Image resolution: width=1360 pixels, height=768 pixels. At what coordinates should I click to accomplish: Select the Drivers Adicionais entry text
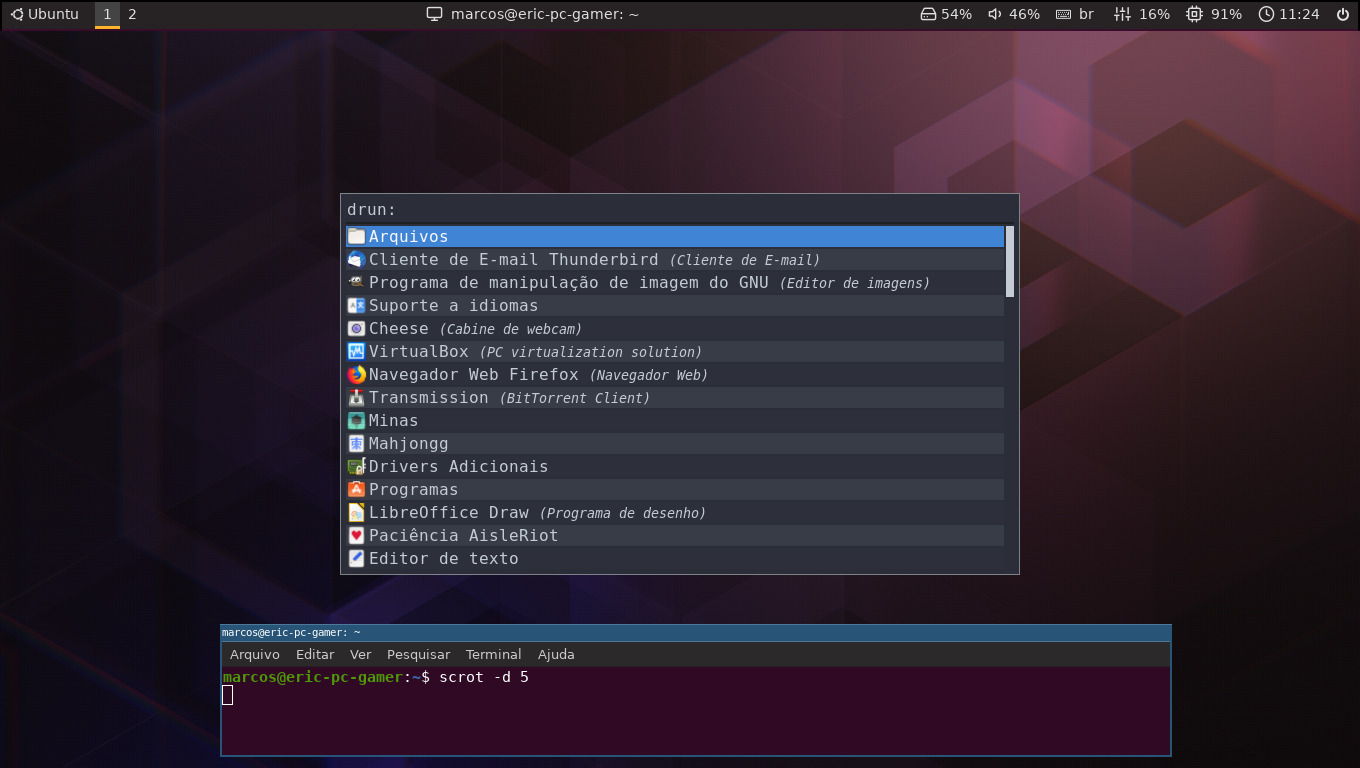click(x=458, y=466)
